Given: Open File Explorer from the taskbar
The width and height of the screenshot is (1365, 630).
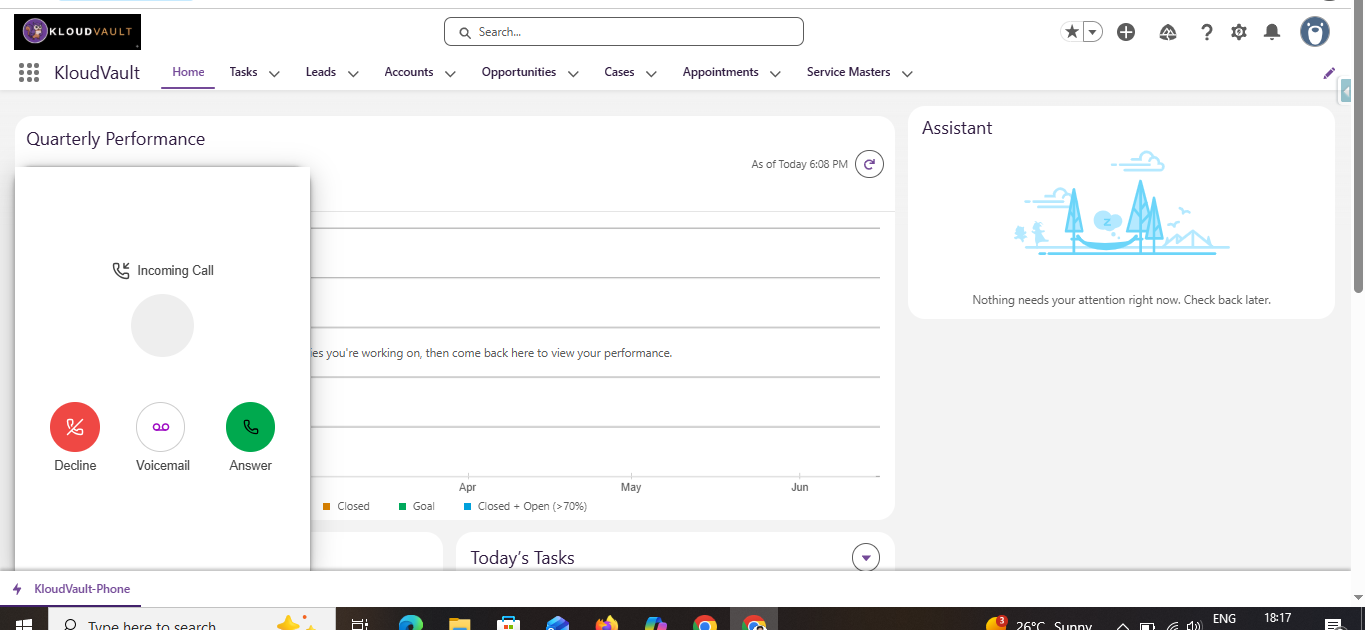Looking at the screenshot, I should 459,622.
